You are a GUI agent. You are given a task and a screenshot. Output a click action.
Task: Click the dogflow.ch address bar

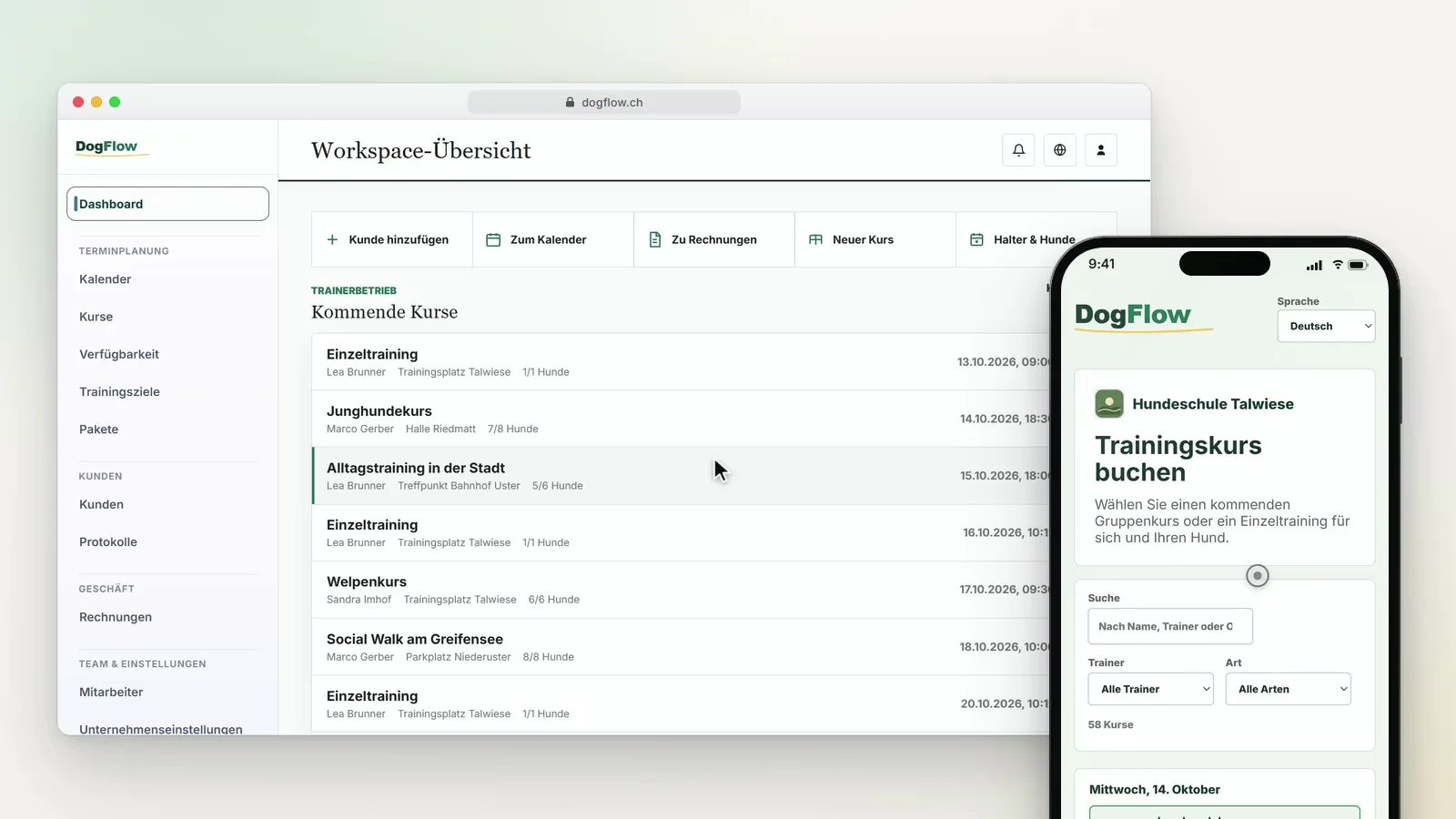604,103
